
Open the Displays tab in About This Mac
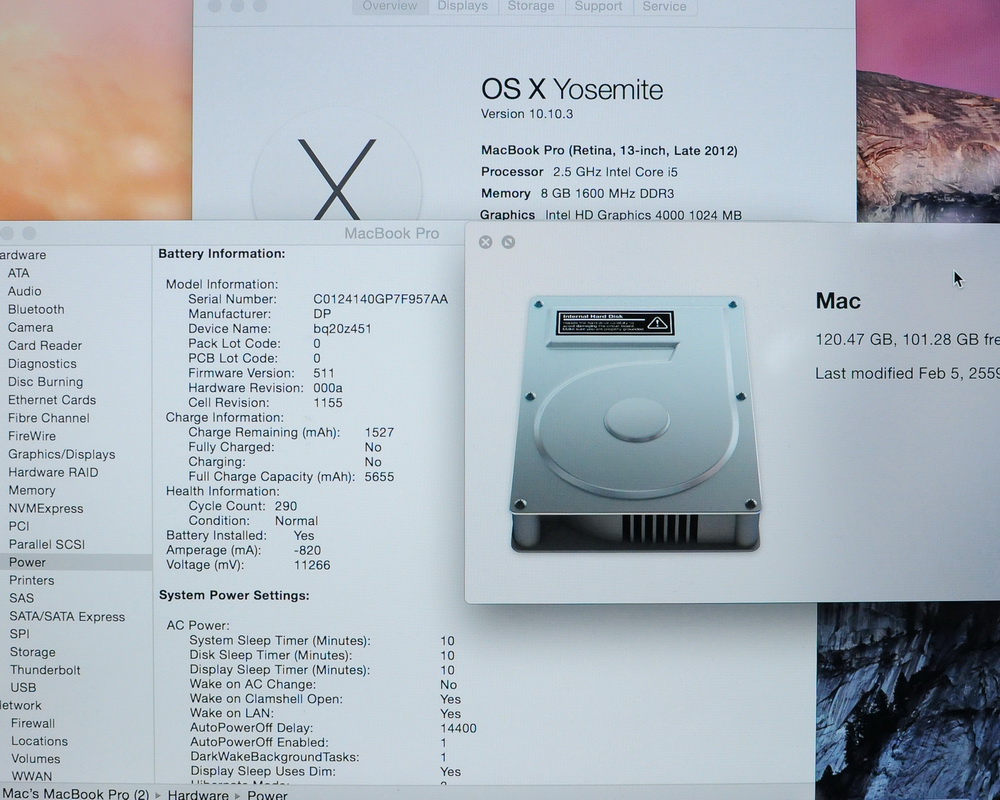click(x=462, y=6)
